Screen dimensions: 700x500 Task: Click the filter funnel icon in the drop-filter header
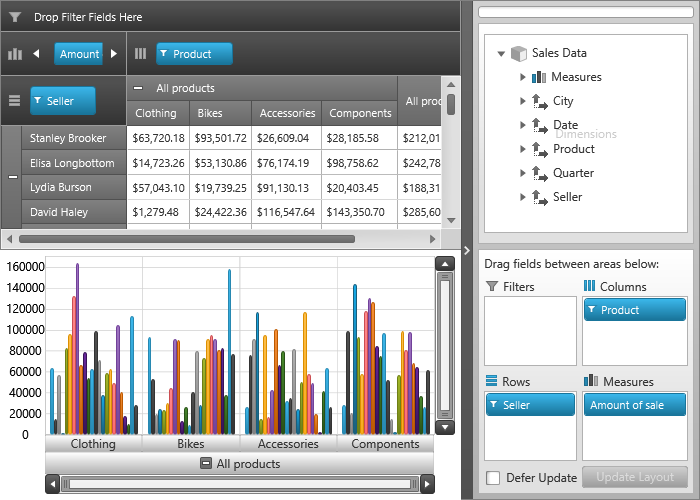(15, 17)
